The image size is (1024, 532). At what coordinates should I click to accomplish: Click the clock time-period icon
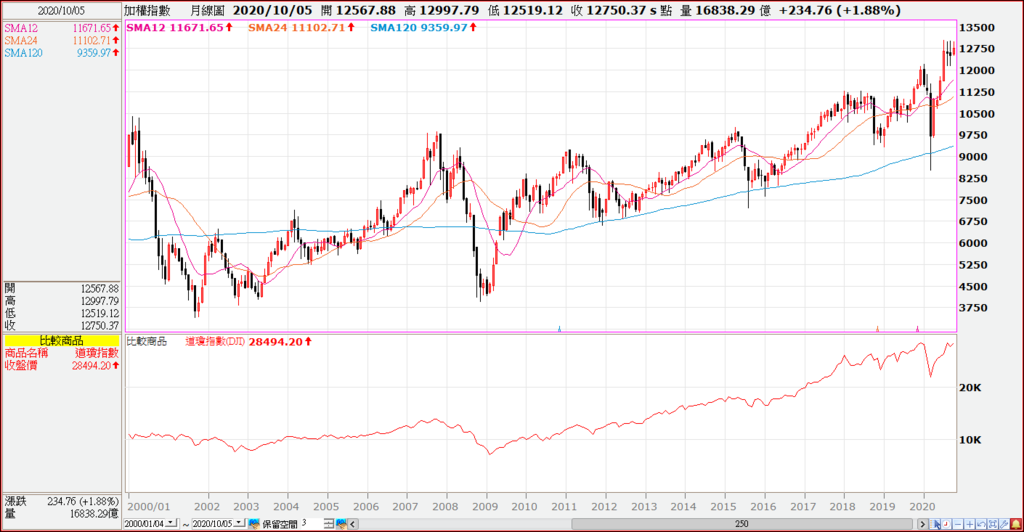[946, 524]
